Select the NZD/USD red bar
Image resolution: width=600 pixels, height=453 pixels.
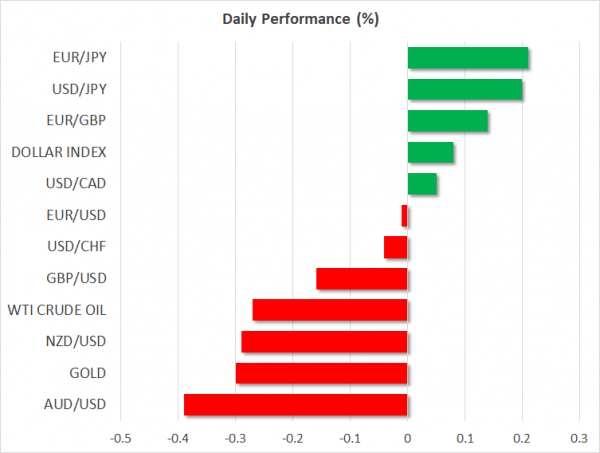point(325,342)
